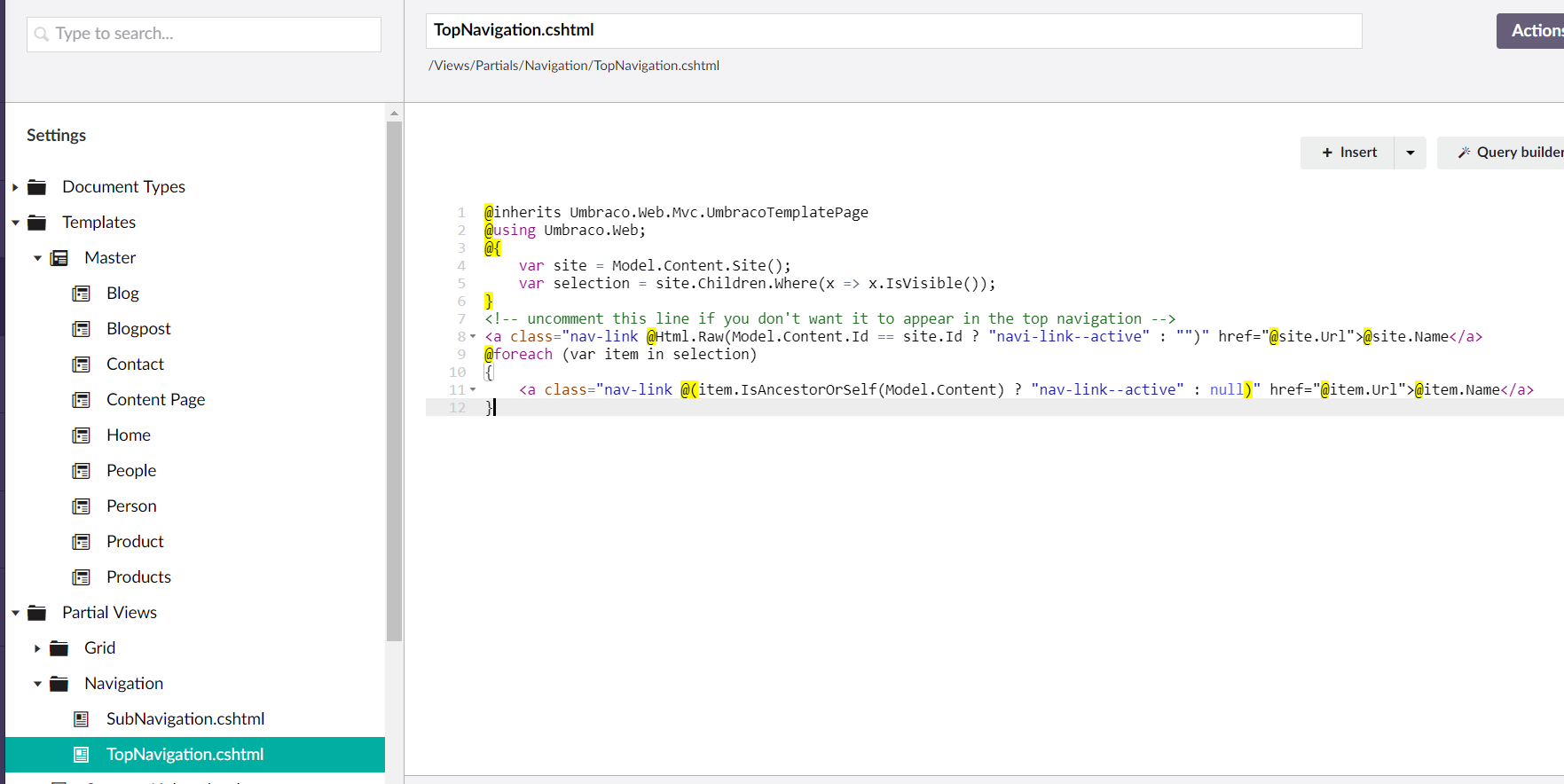Click the TopNavigation.cshtml file icon

coord(81,755)
